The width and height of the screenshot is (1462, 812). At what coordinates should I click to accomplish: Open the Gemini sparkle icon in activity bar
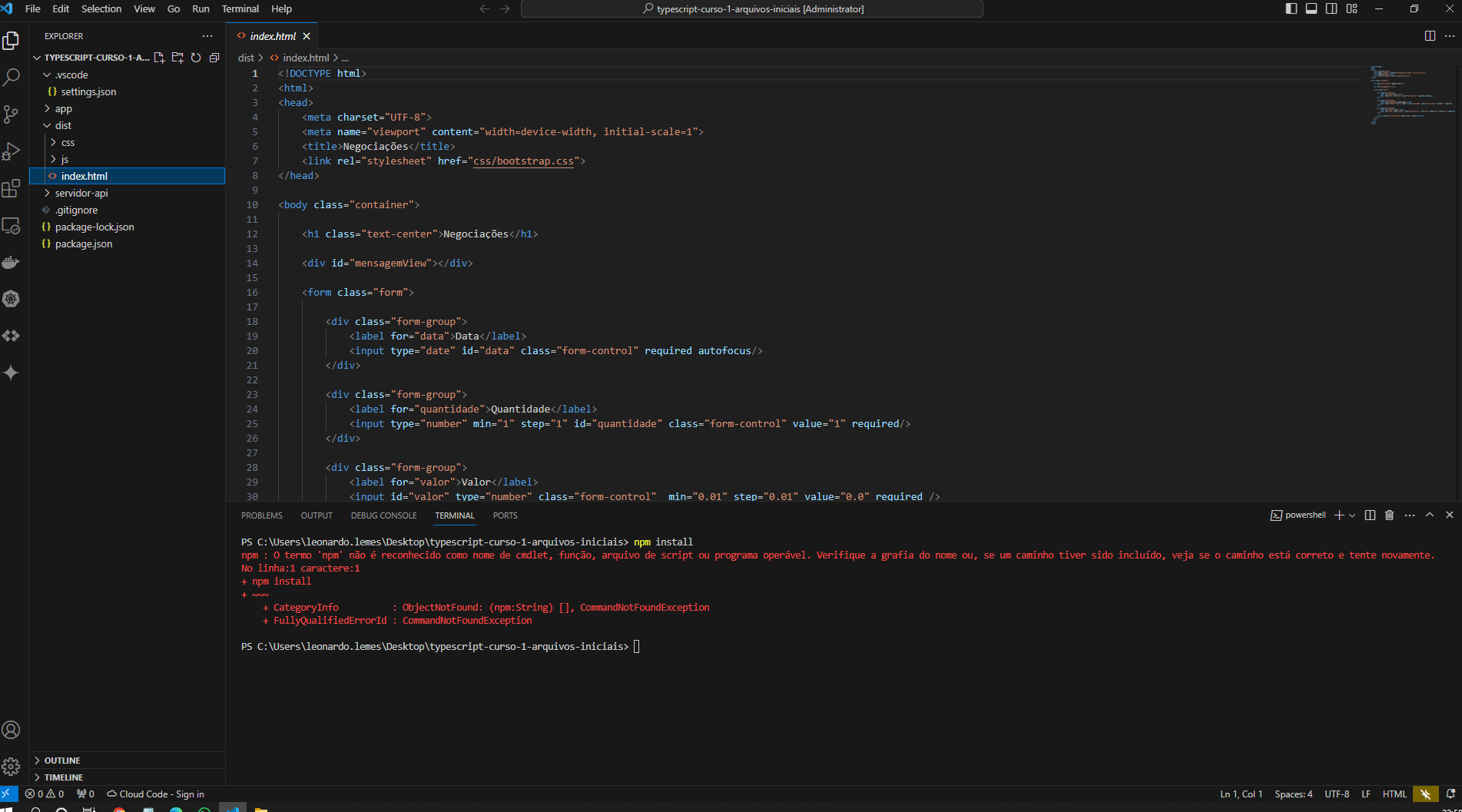coord(12,373)
